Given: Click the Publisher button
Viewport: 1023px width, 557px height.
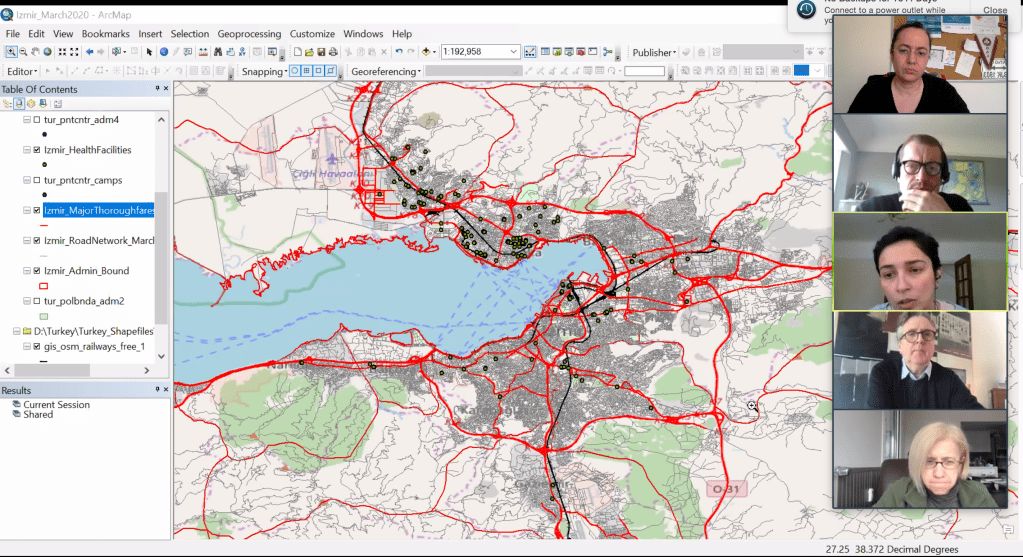Looking at the screenshot, I should 653,52.
